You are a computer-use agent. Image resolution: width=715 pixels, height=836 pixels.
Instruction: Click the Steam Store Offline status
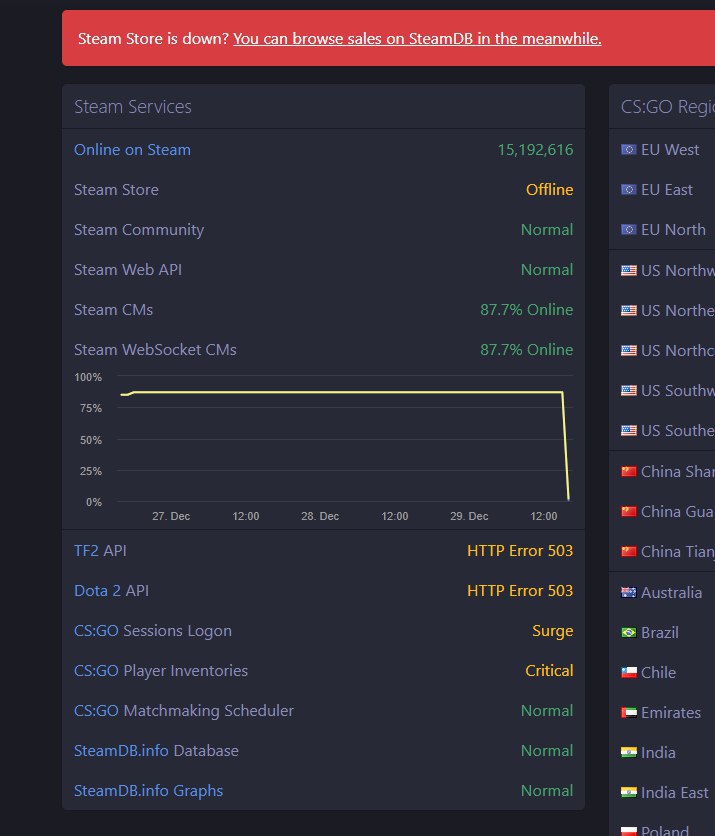549,190
